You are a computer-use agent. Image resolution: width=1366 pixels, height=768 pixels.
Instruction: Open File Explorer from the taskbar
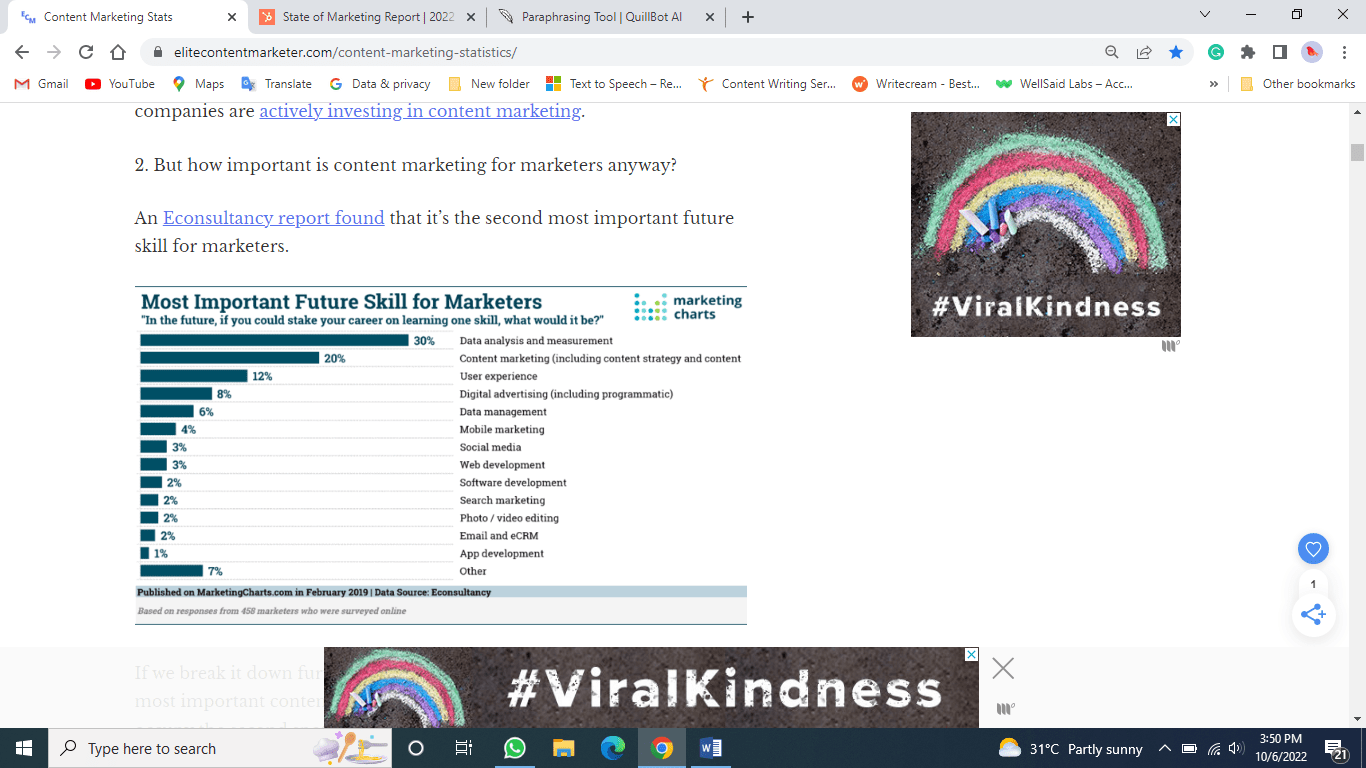563,748
